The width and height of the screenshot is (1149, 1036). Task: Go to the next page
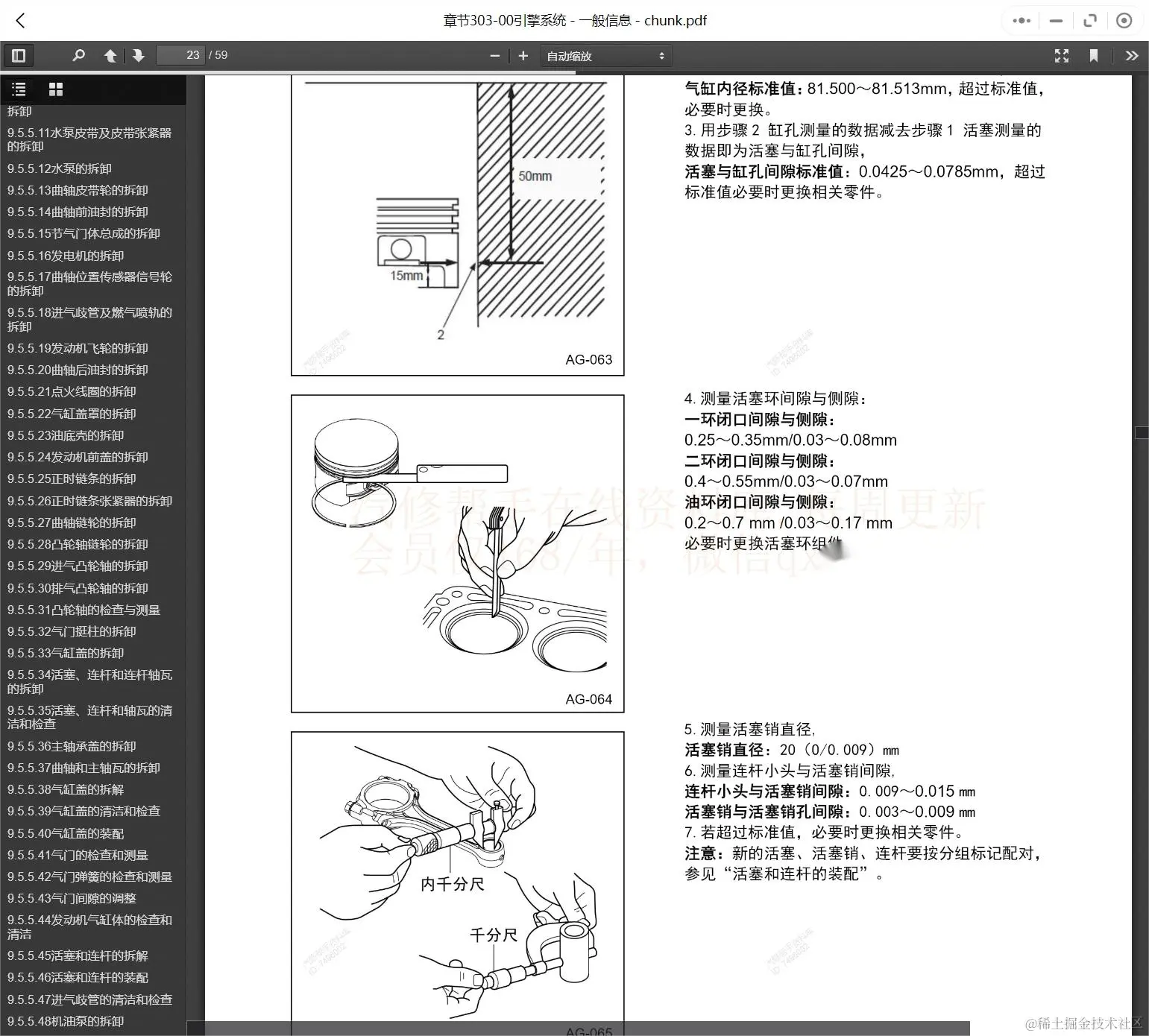139,55
